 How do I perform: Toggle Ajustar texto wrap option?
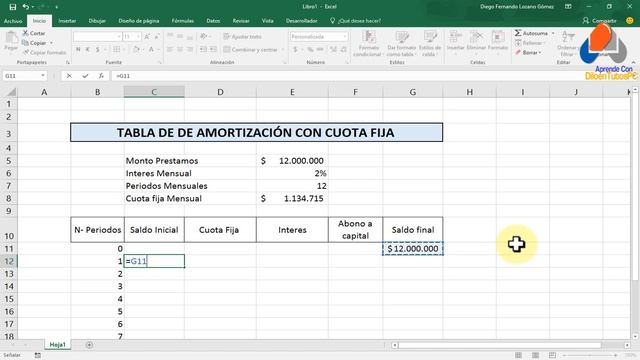(242, 37)
